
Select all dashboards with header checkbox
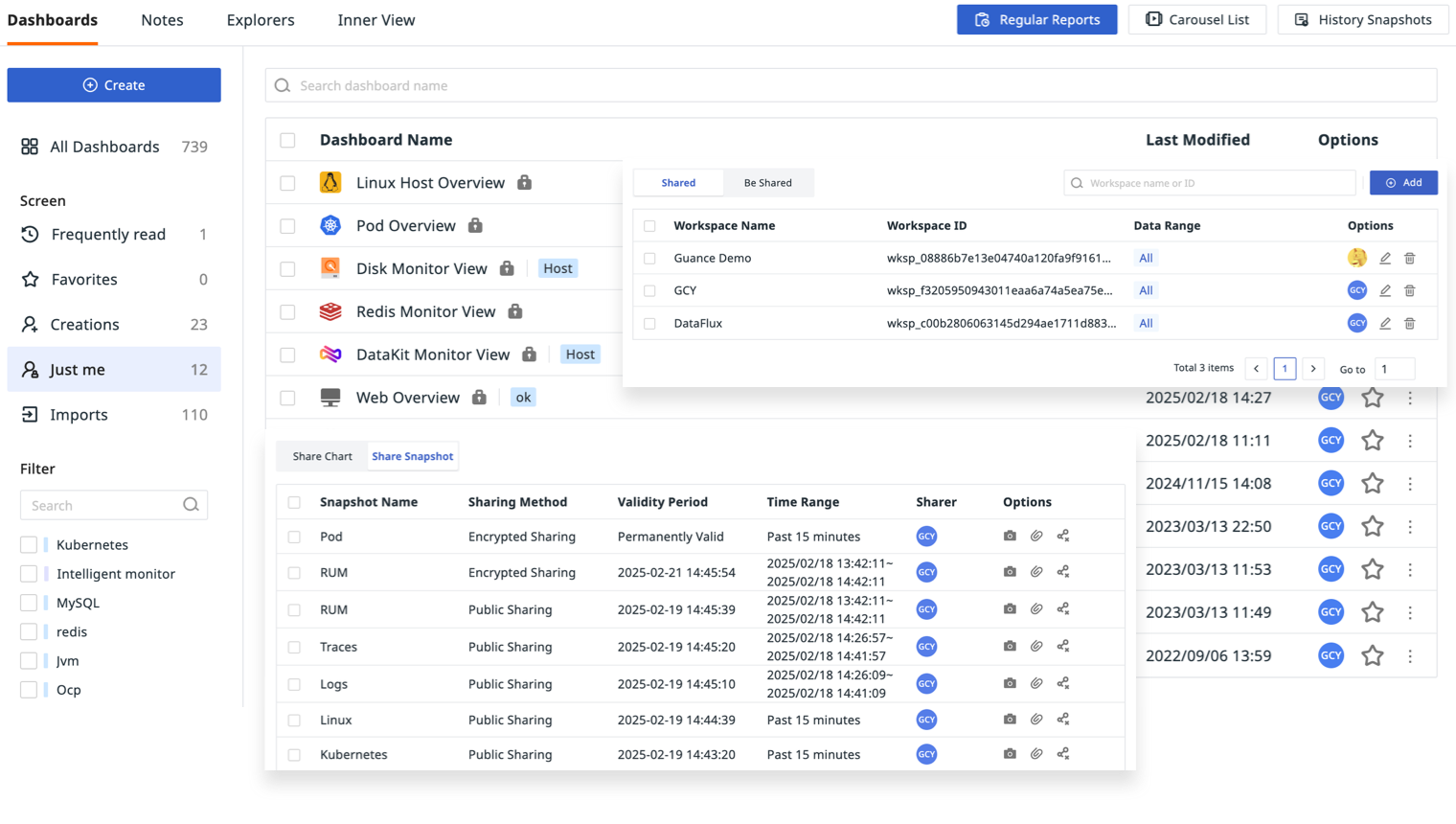tap(287, 140)
